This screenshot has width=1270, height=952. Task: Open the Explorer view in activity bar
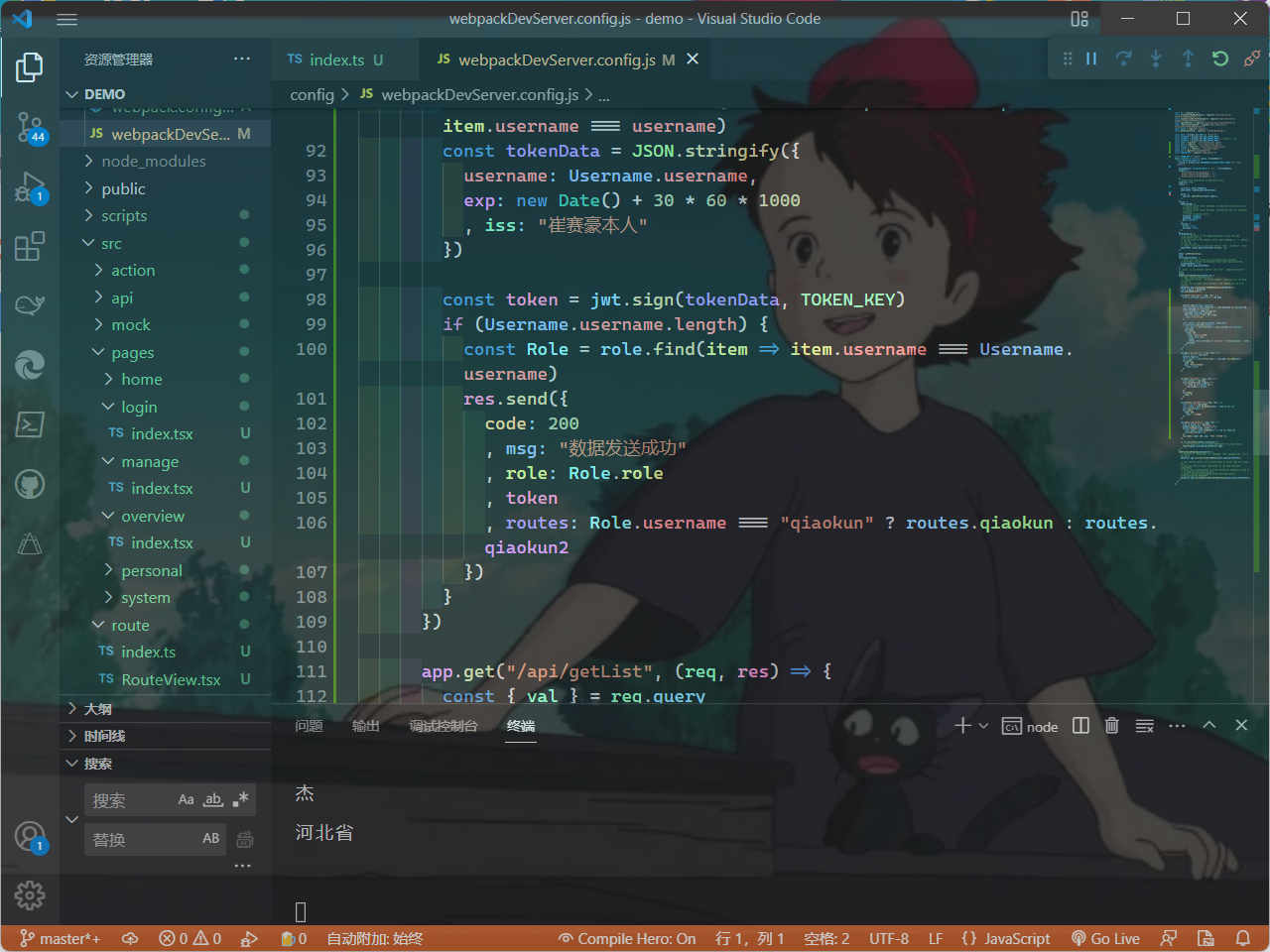point(30,67)
